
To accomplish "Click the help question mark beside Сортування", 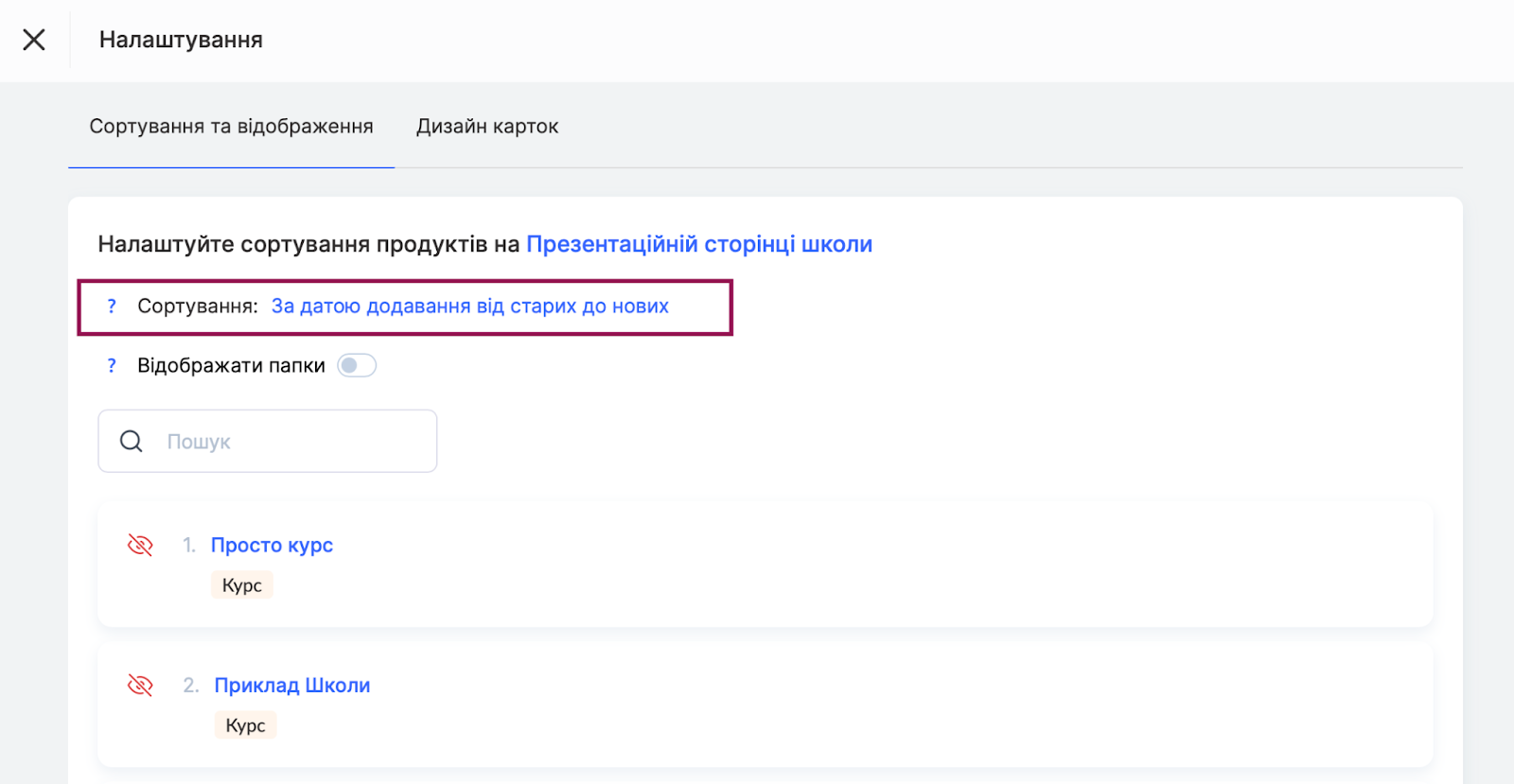I will (112, 306).
